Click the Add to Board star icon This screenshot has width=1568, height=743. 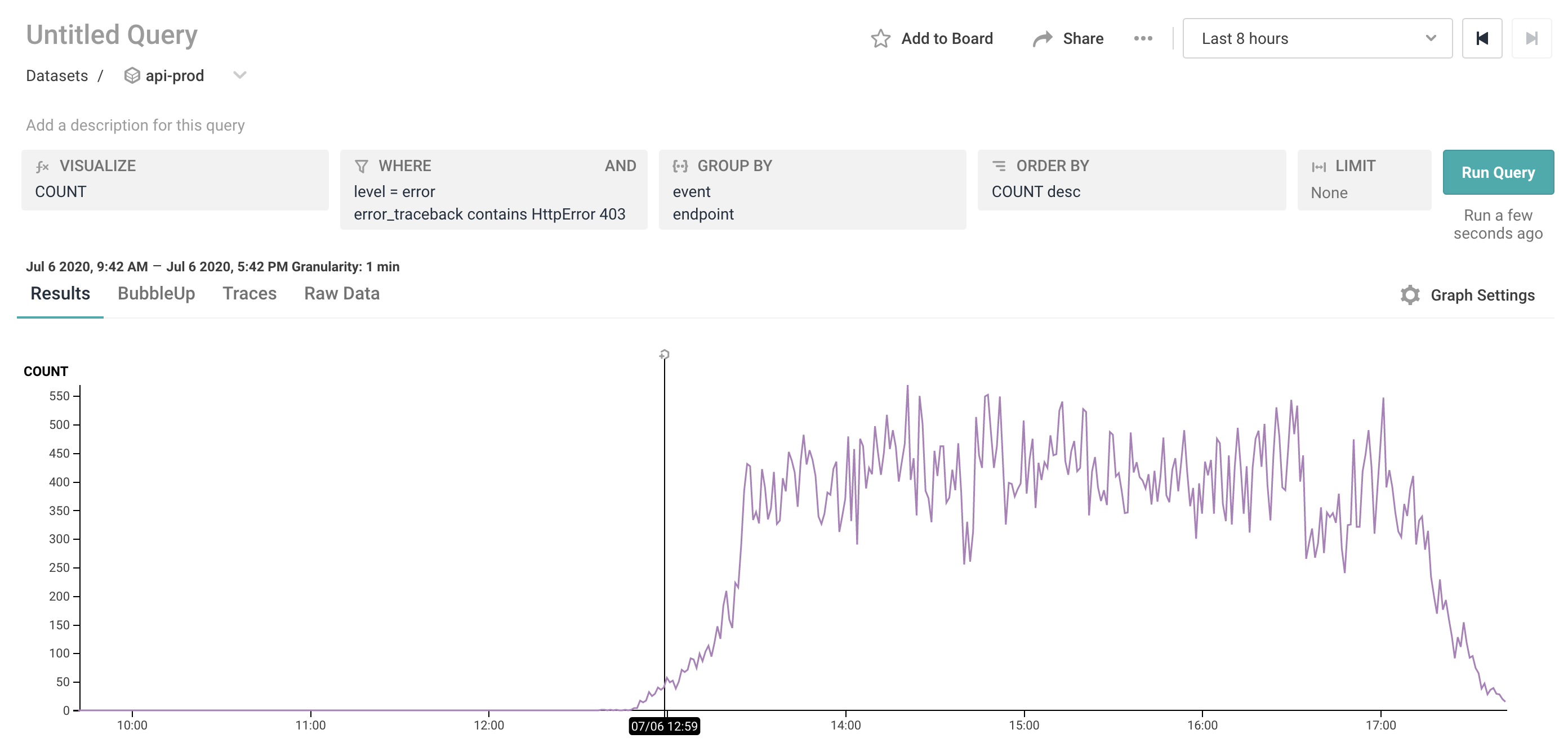[880, 39]
